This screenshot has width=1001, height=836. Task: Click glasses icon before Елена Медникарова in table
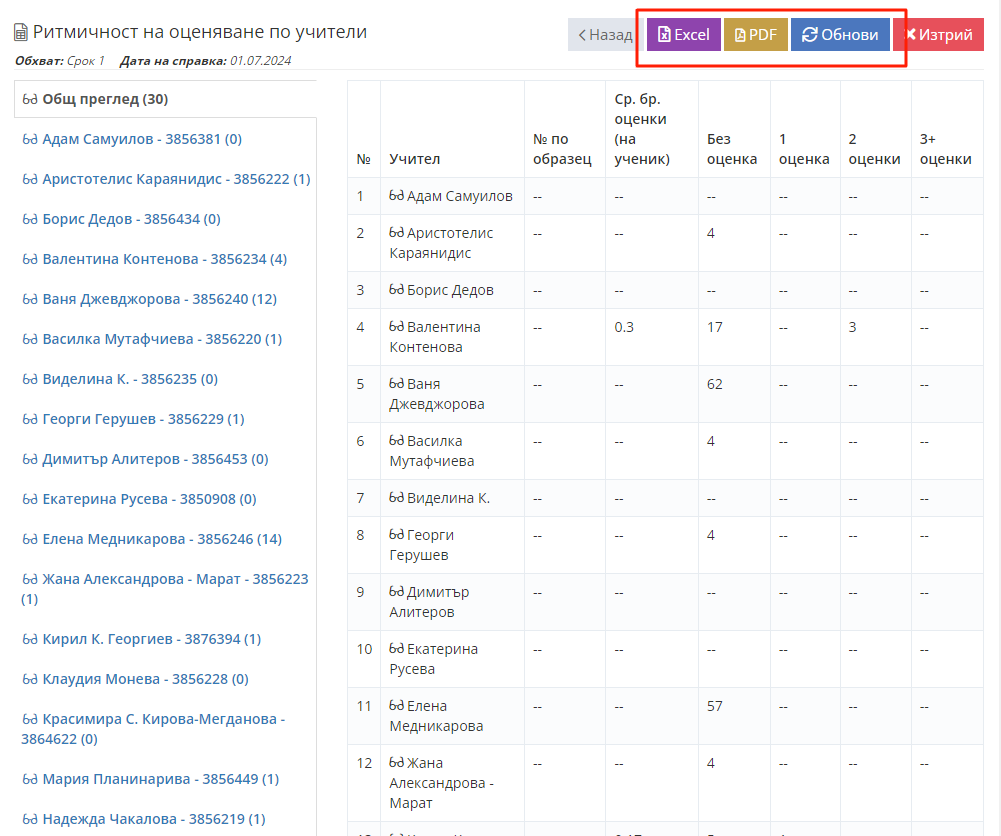[x=396, y=706]
